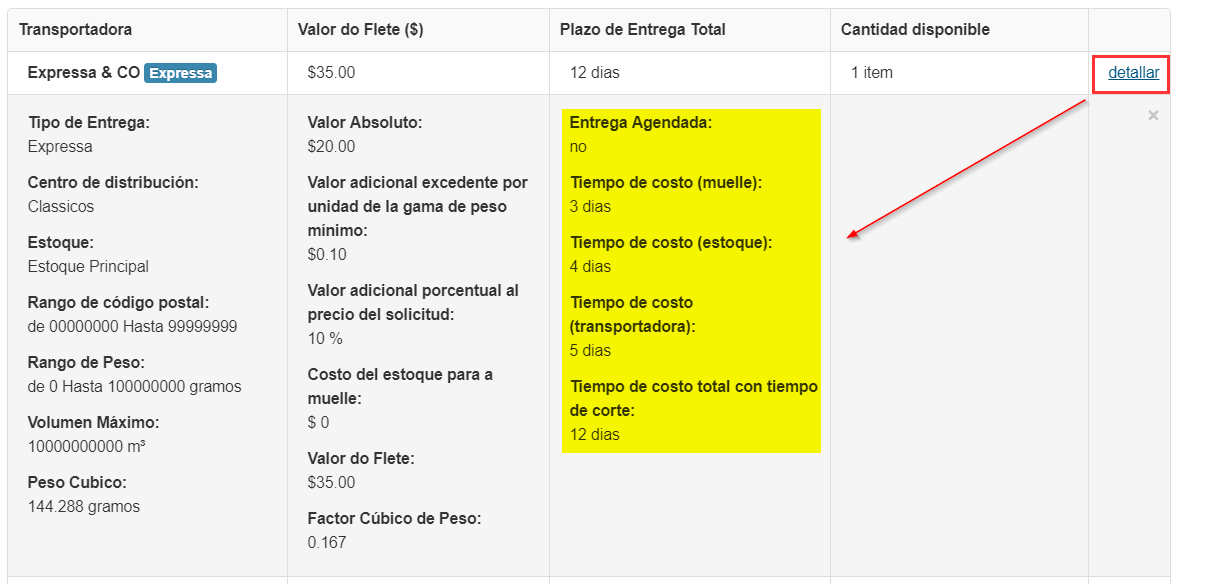
Task: Close the shipping details panel
Action: click(x=1153, y=116)
